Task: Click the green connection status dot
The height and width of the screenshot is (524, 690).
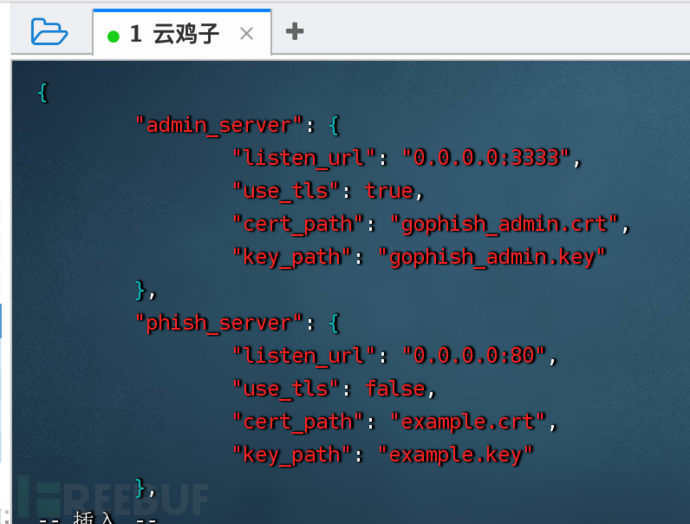Action: point(113,36)
